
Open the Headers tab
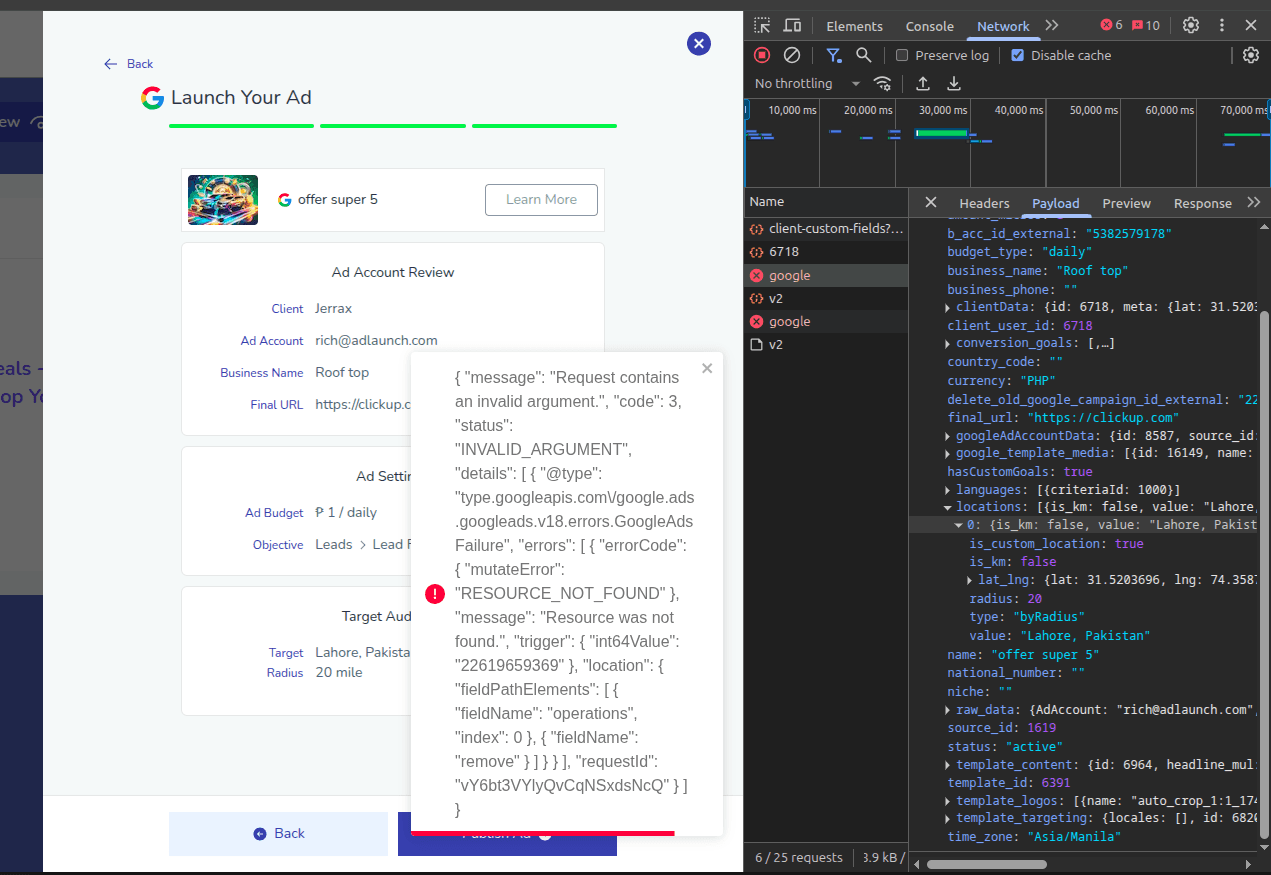(x=984, y=203)
